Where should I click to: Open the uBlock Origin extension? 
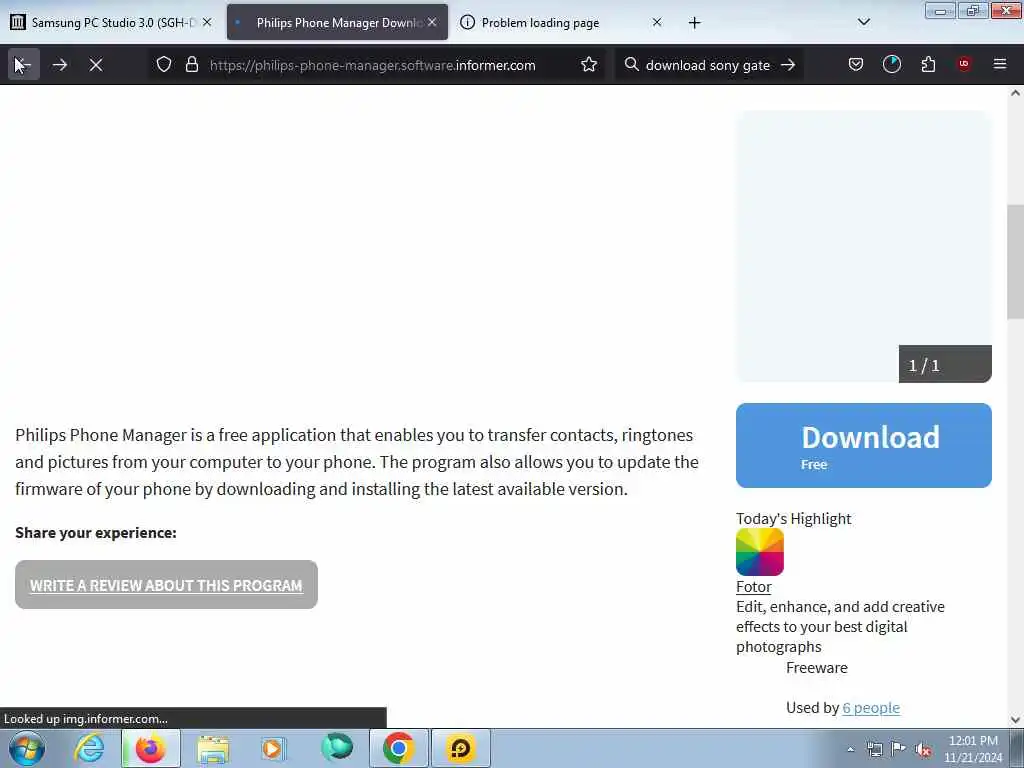[x=964, y=64]
